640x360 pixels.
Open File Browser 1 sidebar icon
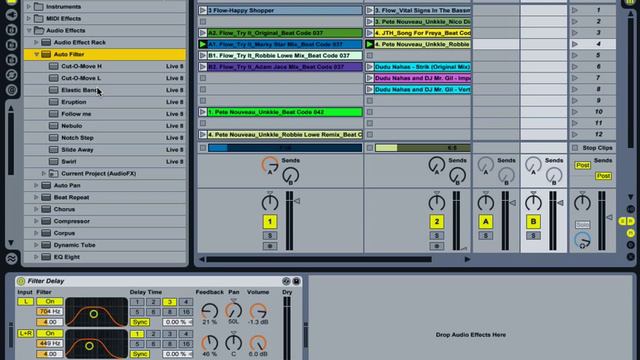[x=11, y=30]
